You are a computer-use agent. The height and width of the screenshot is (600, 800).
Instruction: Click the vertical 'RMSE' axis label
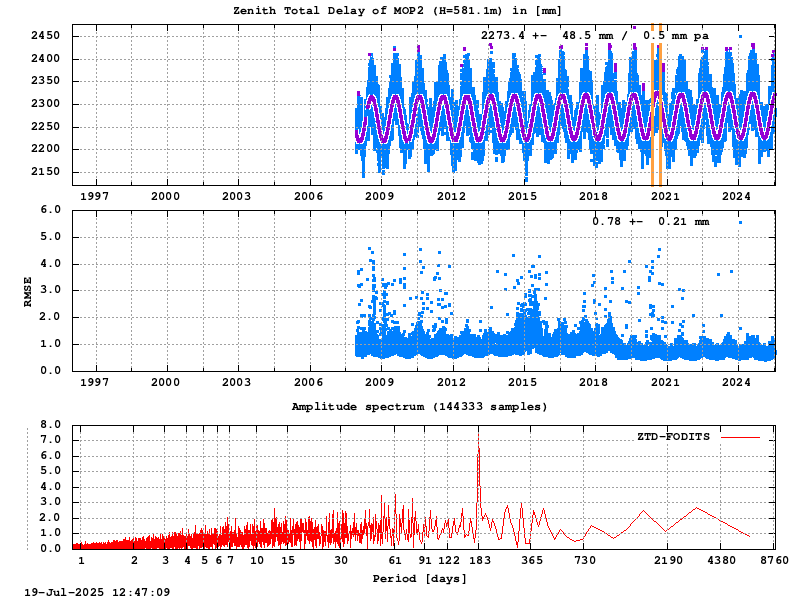(28, 291)
